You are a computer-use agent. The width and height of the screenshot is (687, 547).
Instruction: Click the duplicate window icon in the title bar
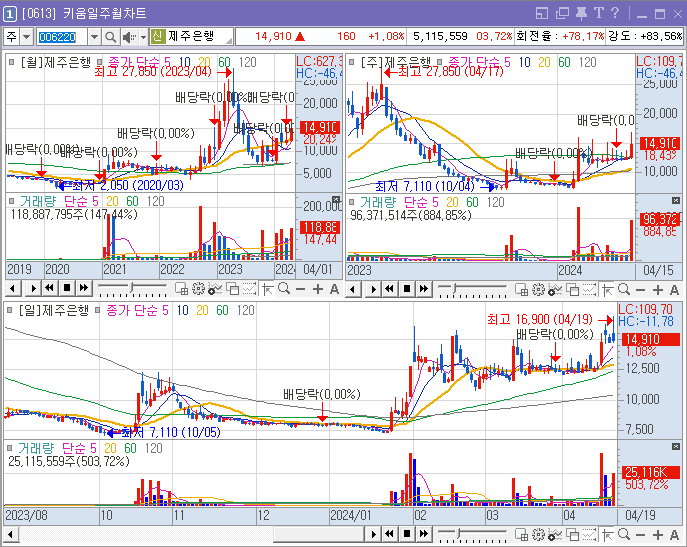coord(562,14)
